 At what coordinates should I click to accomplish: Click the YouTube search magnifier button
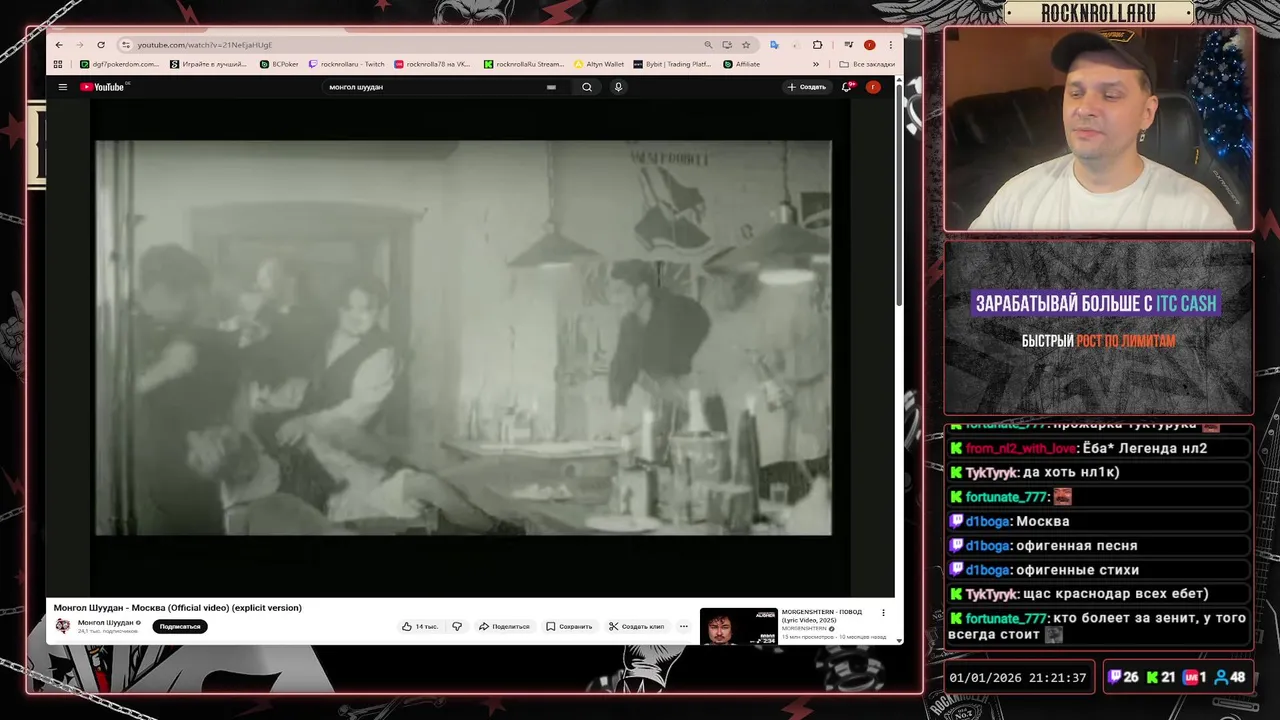pos(587,87)
